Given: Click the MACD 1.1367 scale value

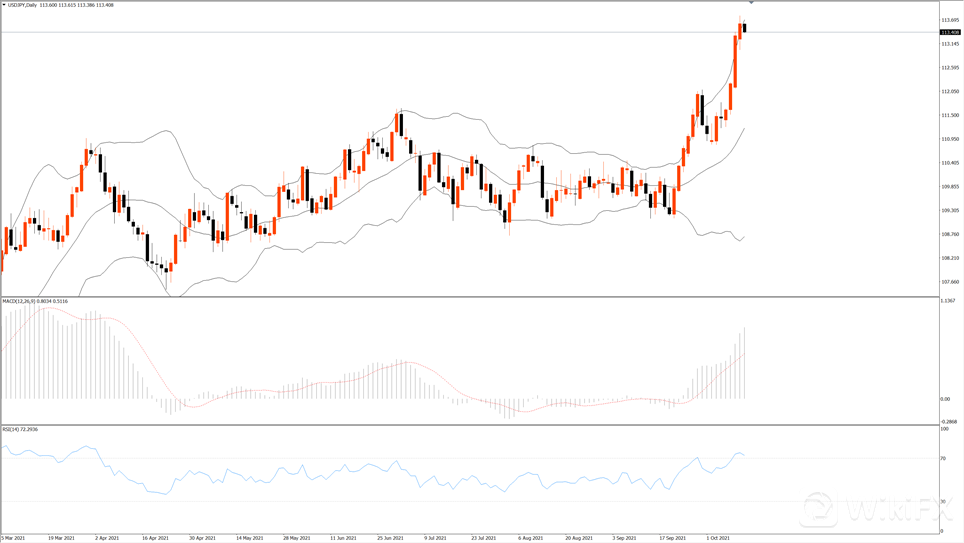Looking at the screenshot, I should 949,301.
